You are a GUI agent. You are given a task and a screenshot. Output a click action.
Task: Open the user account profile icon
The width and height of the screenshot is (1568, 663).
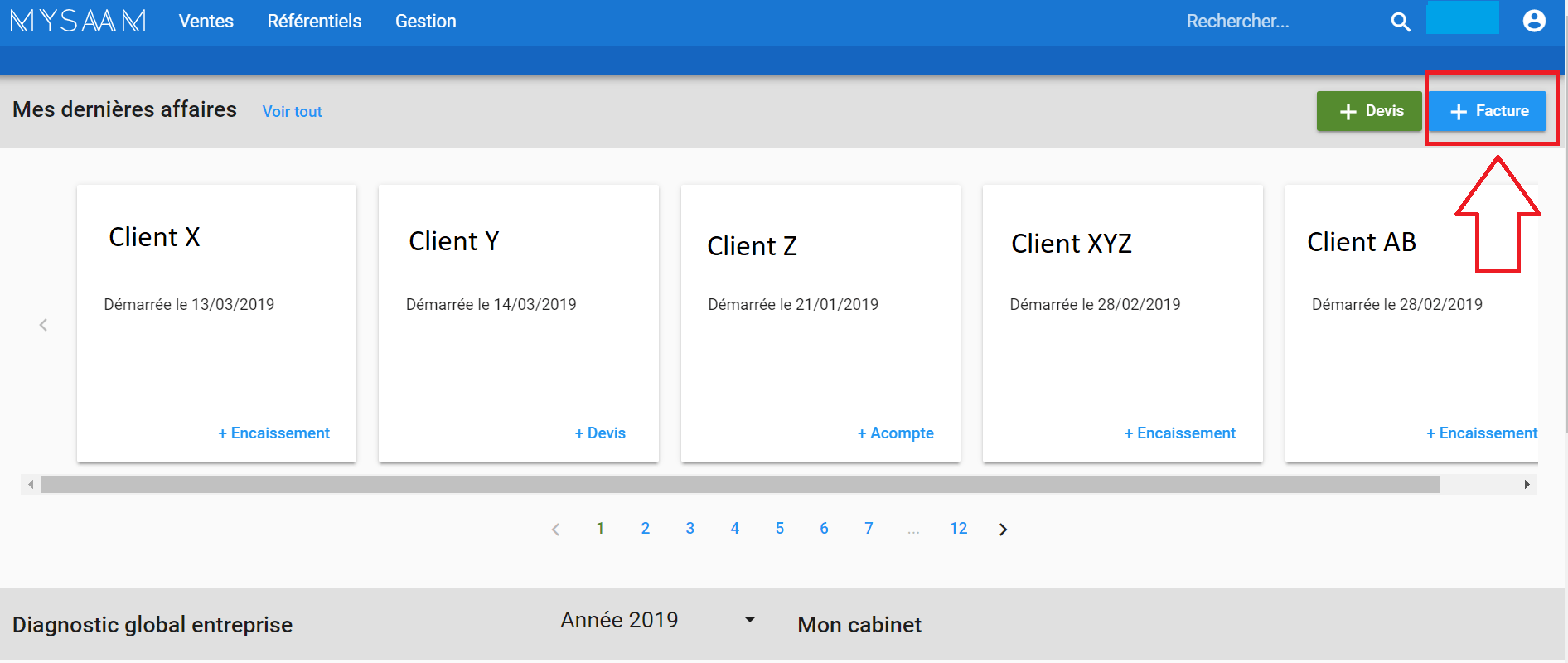tap(1534, 21)
